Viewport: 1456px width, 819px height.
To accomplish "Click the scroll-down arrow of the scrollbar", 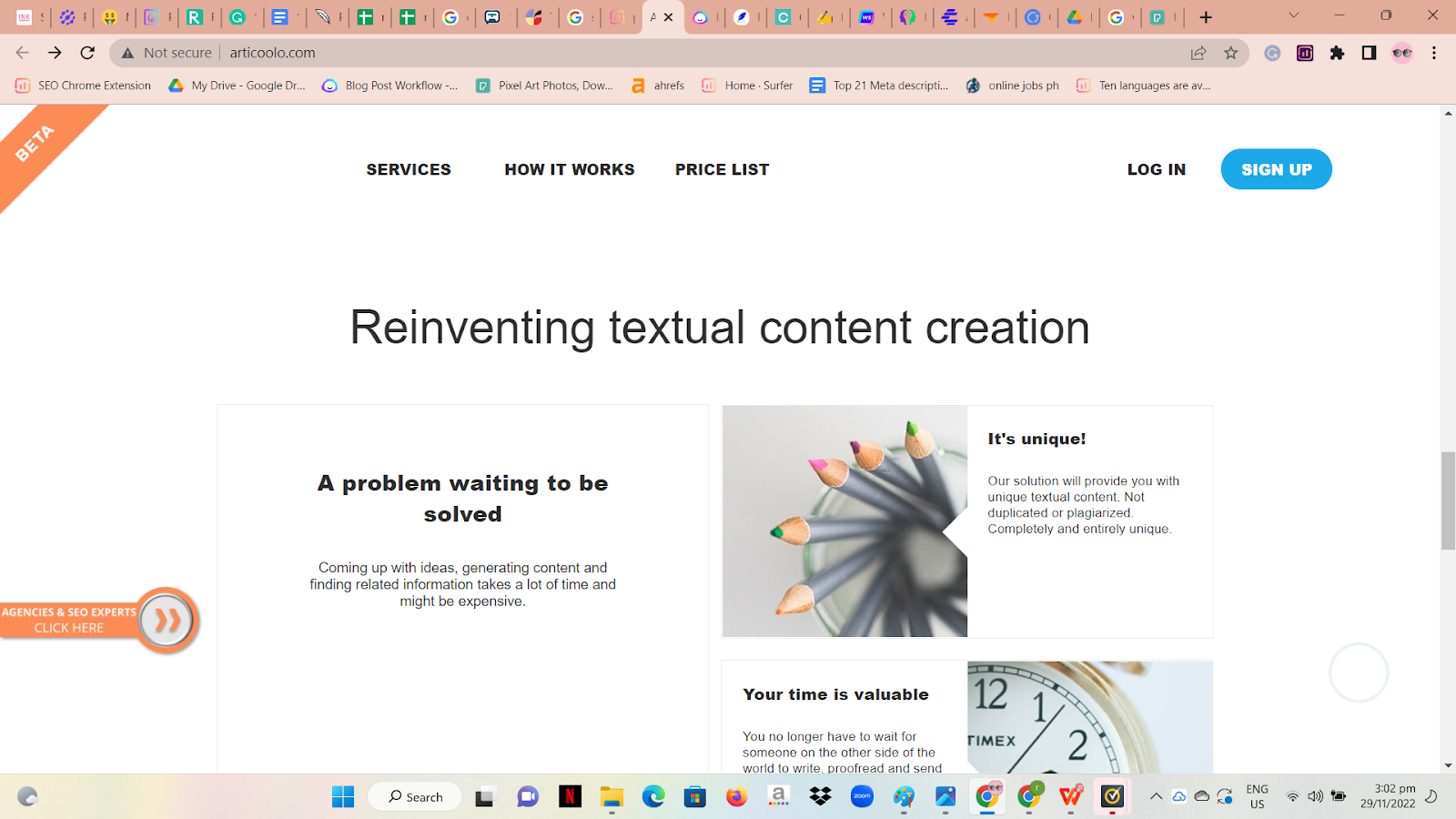I will [1448, 766].
